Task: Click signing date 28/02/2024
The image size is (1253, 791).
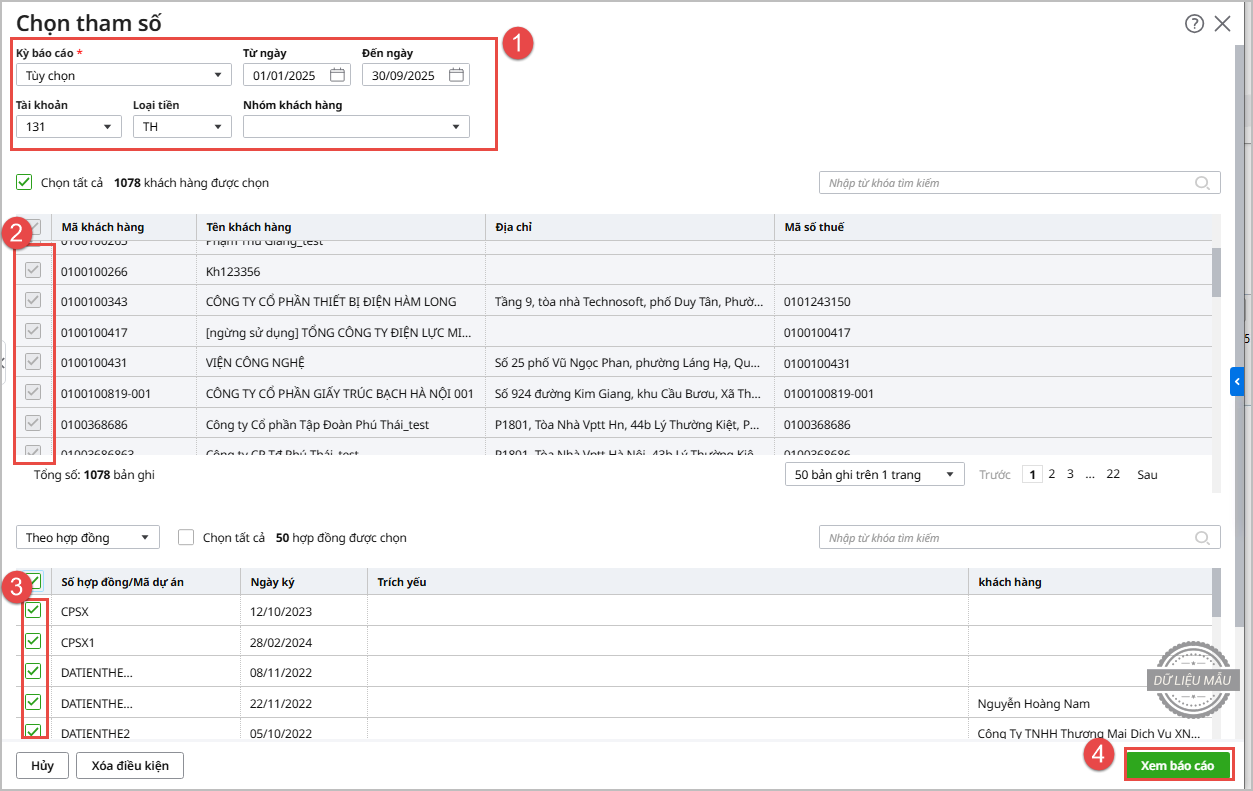Action: [x=280, y=642]
